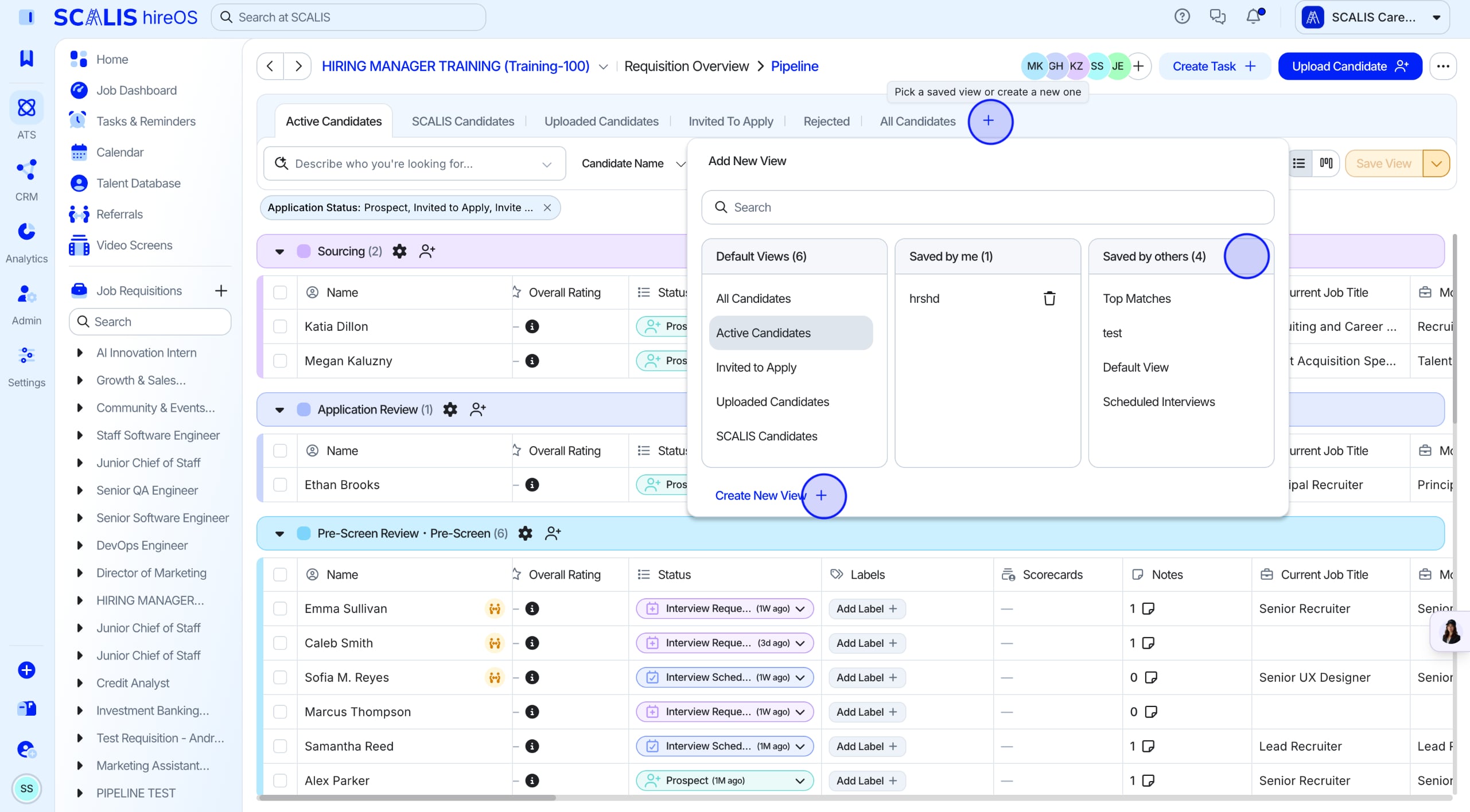The height and width of the screenshot is (812, 1470).
Task: Switch to the All Candidates tab
Action: [x=917, y=122]
